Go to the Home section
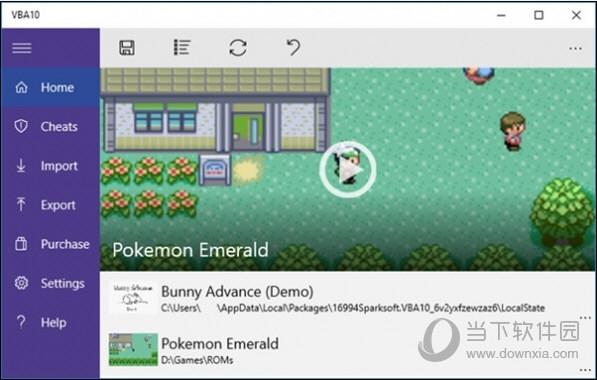Image resolution: width=597 pixels, height=380 pixels. [x=51, y=88]
